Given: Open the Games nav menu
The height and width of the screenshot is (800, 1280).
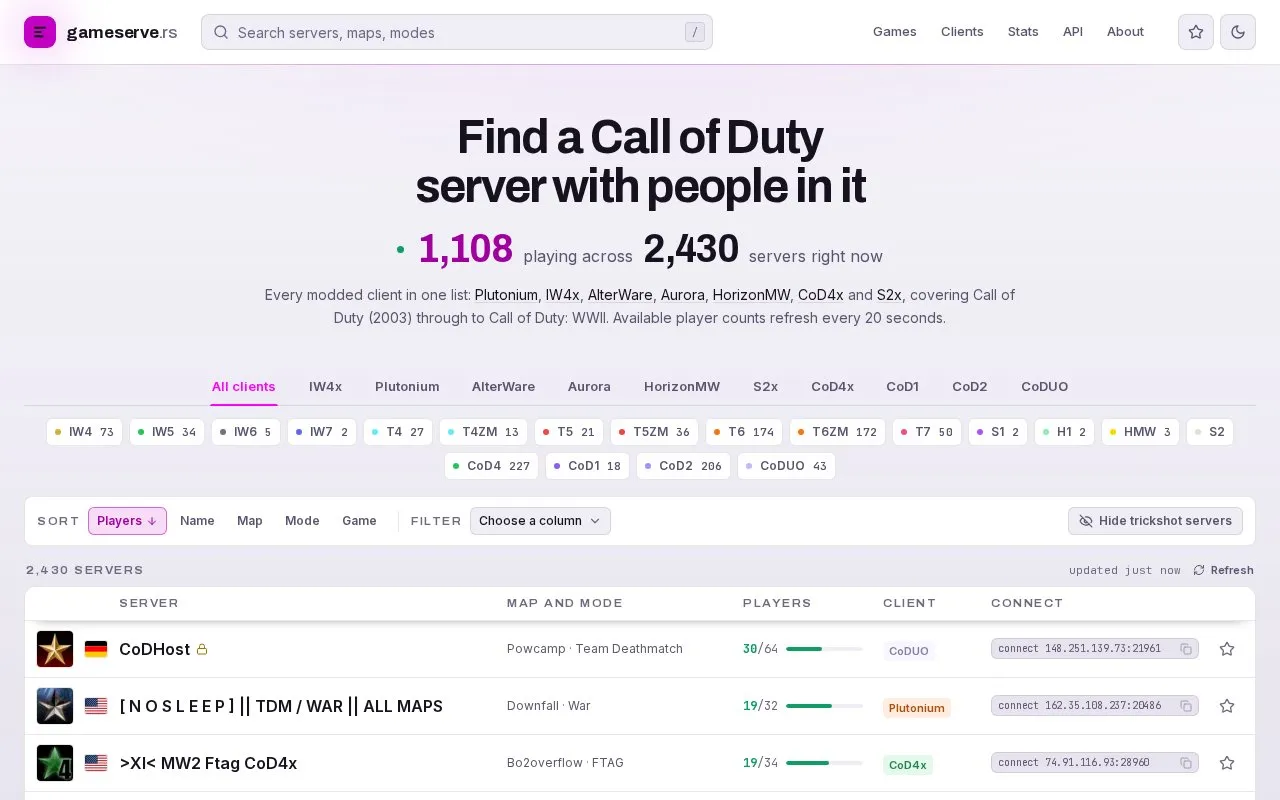Looking at the screenshot, I should (894, 32).
